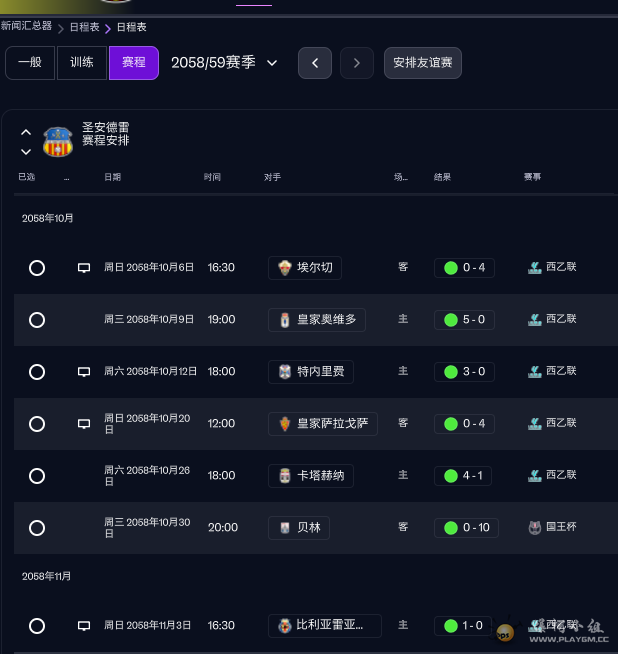The width and height of the screenshot is (618, 654).
Task: Select the radio circle for 皇家萨拉戈萨 match
Action: [x=37, y=424]
